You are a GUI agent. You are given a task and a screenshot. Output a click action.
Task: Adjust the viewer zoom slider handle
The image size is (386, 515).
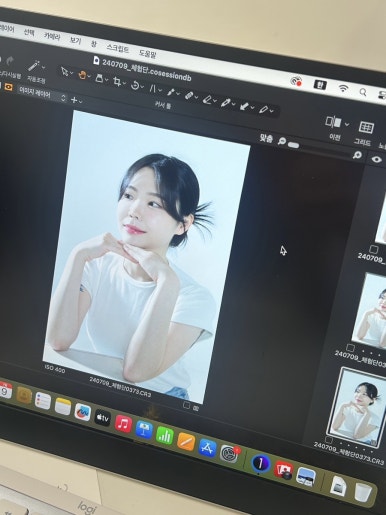pos(293,144)
